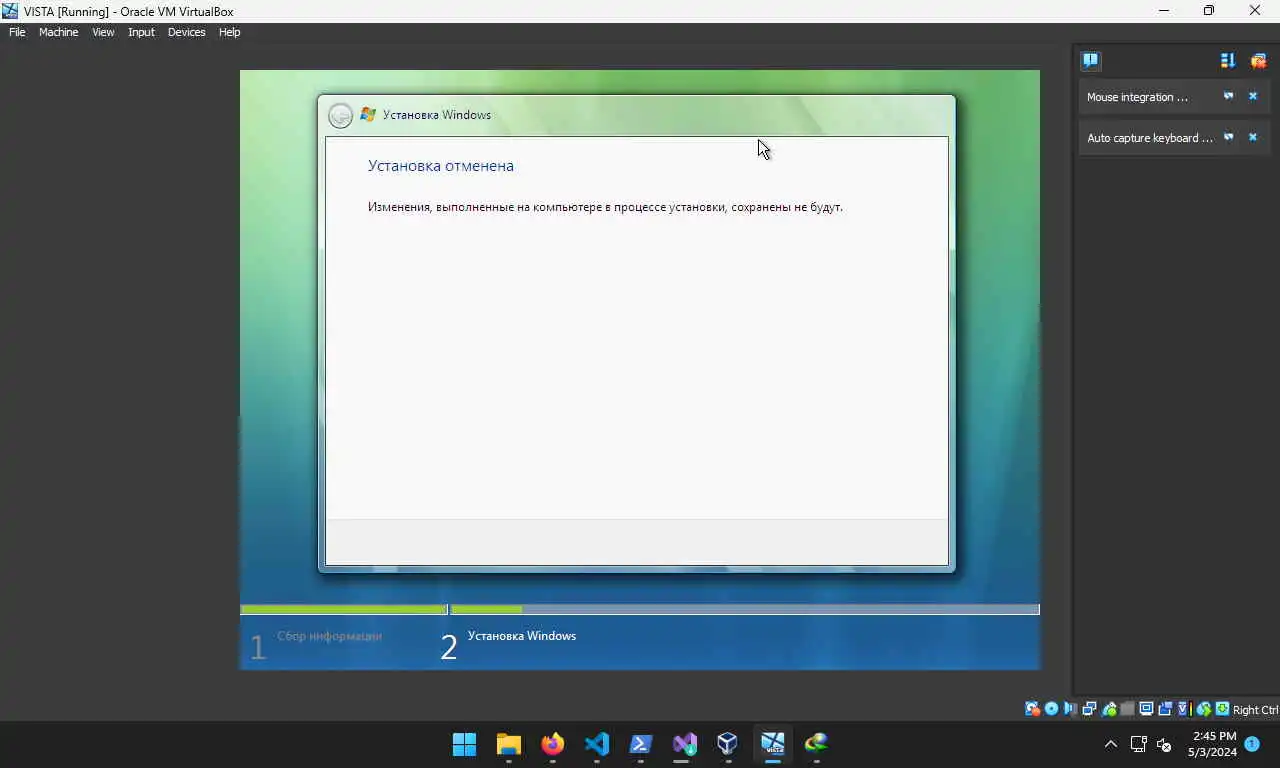
Task: Open the clock showing 2:45 PM
Action: pyautogui.click(x=1212, y=744)
